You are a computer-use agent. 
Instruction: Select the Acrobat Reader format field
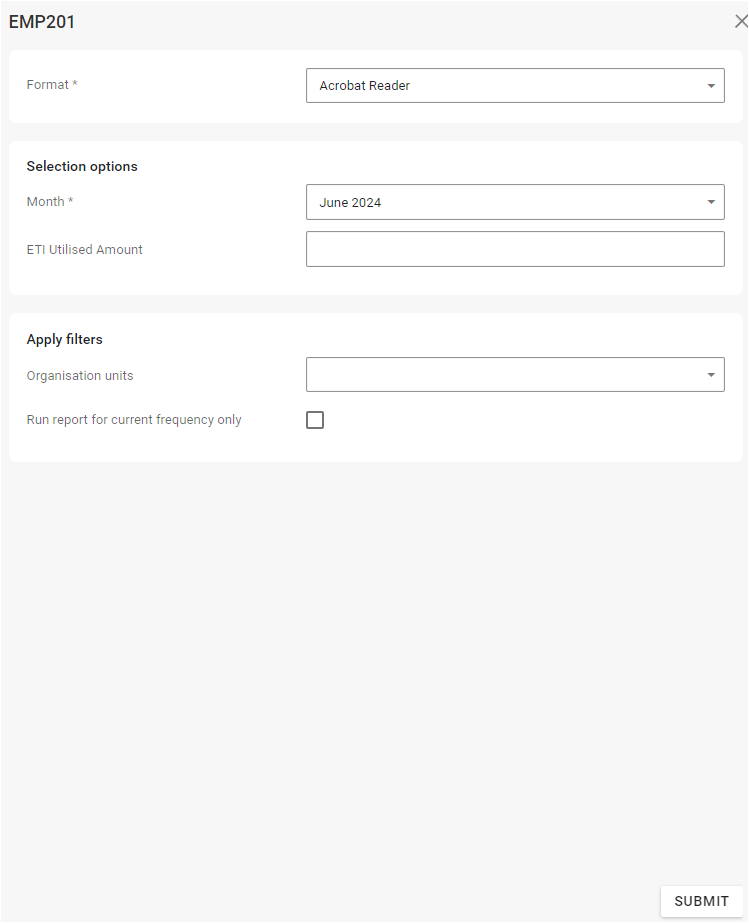500,86
